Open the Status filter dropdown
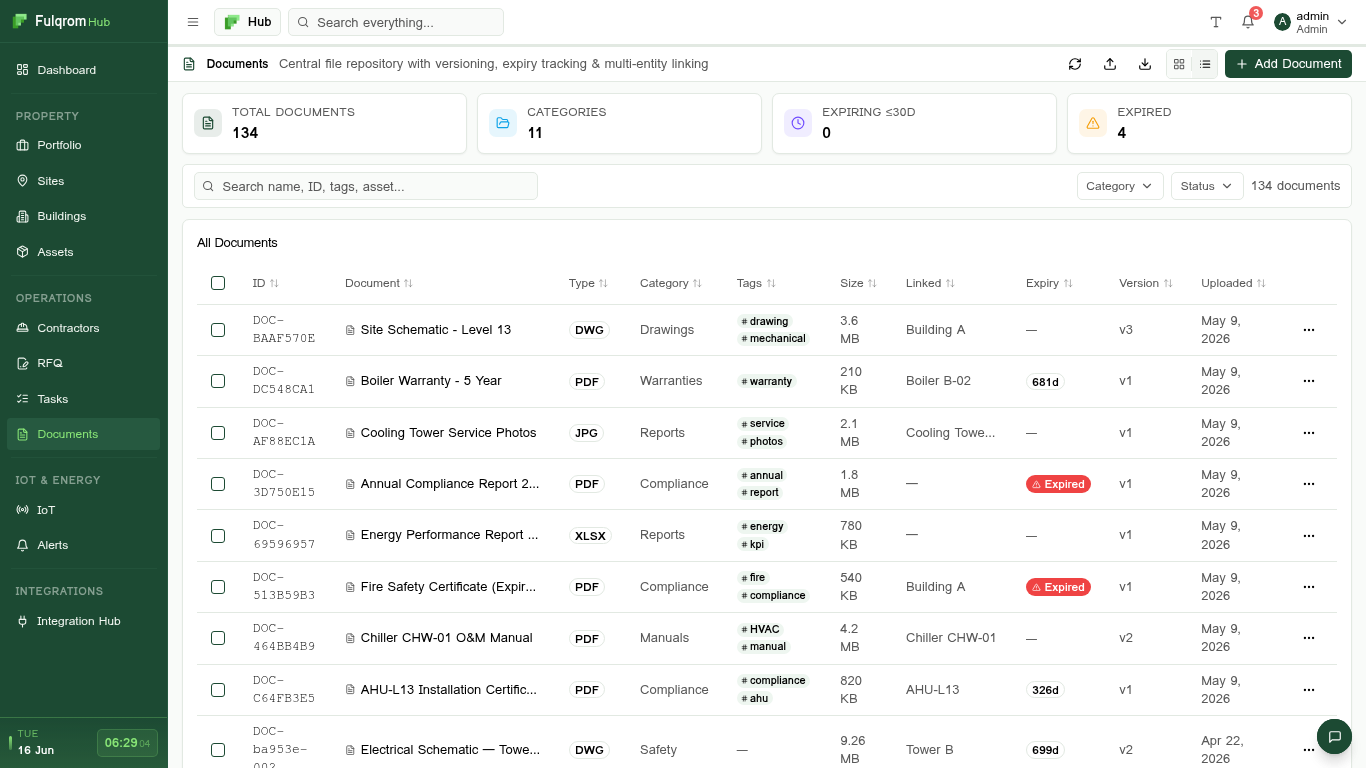The width and height of the screenshot is (1366, 768). coord(1207,186)
